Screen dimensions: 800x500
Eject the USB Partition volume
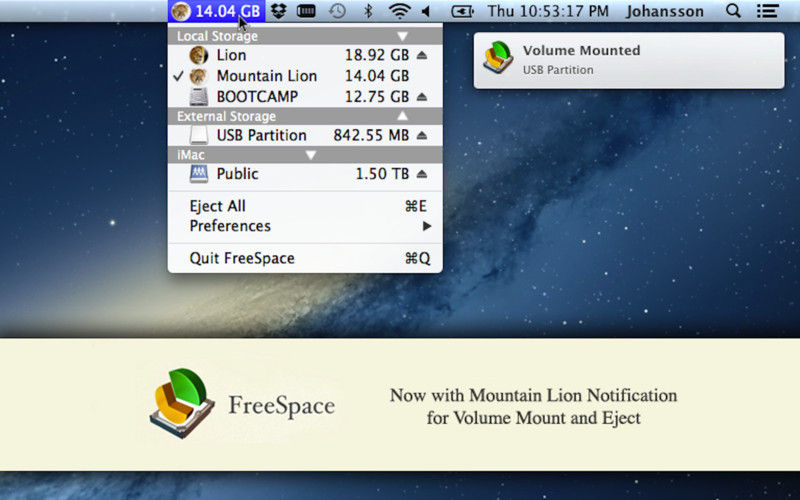421,136
